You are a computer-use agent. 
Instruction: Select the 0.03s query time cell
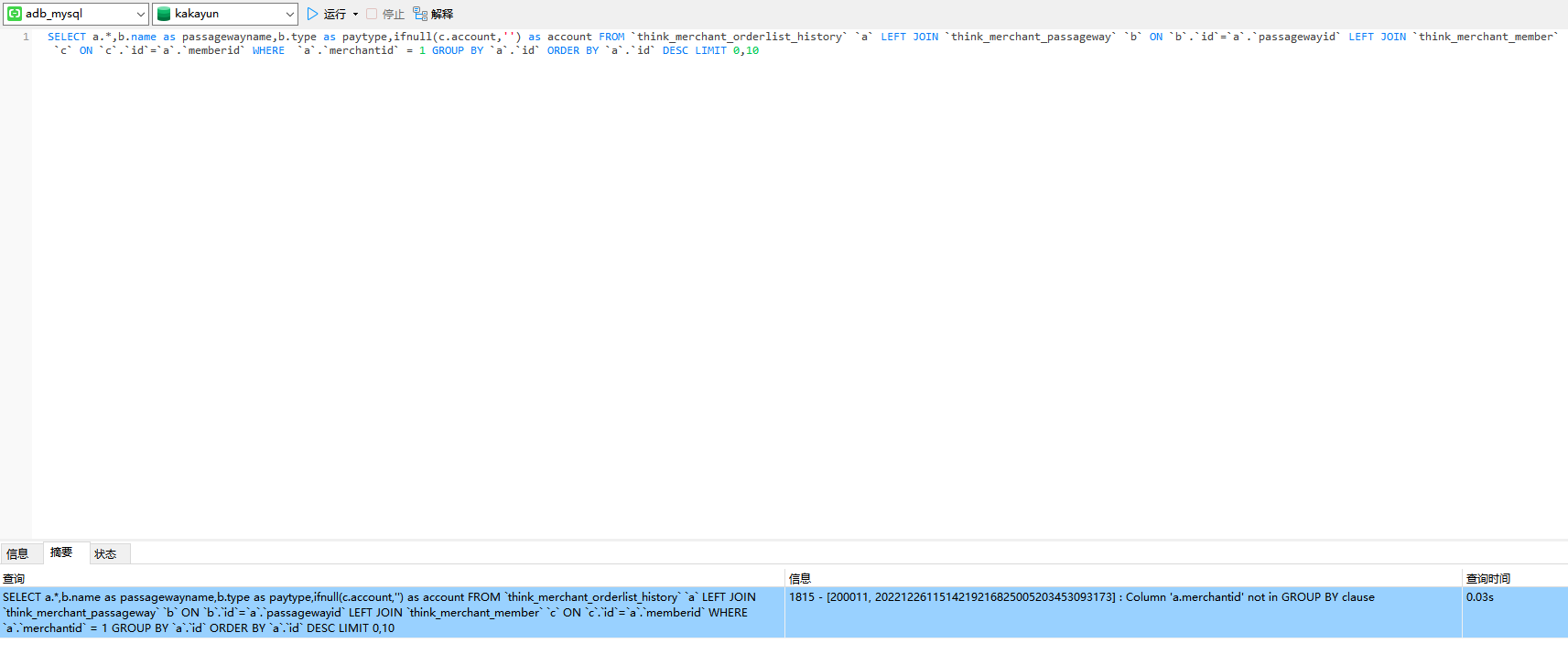tap(1515, 612)
